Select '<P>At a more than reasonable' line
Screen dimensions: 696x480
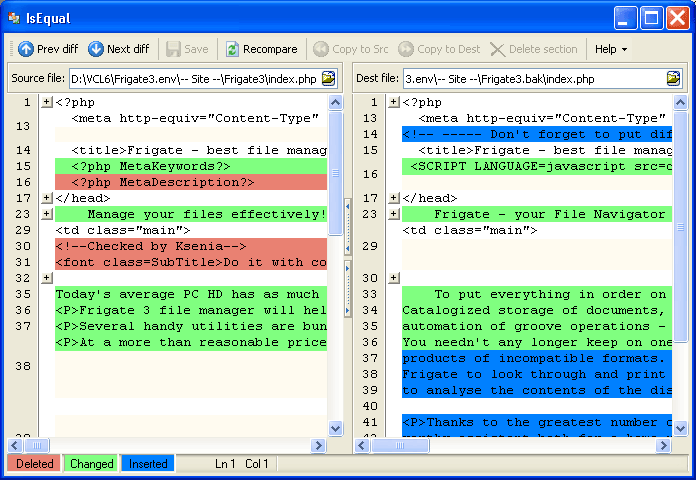(191, 342)
